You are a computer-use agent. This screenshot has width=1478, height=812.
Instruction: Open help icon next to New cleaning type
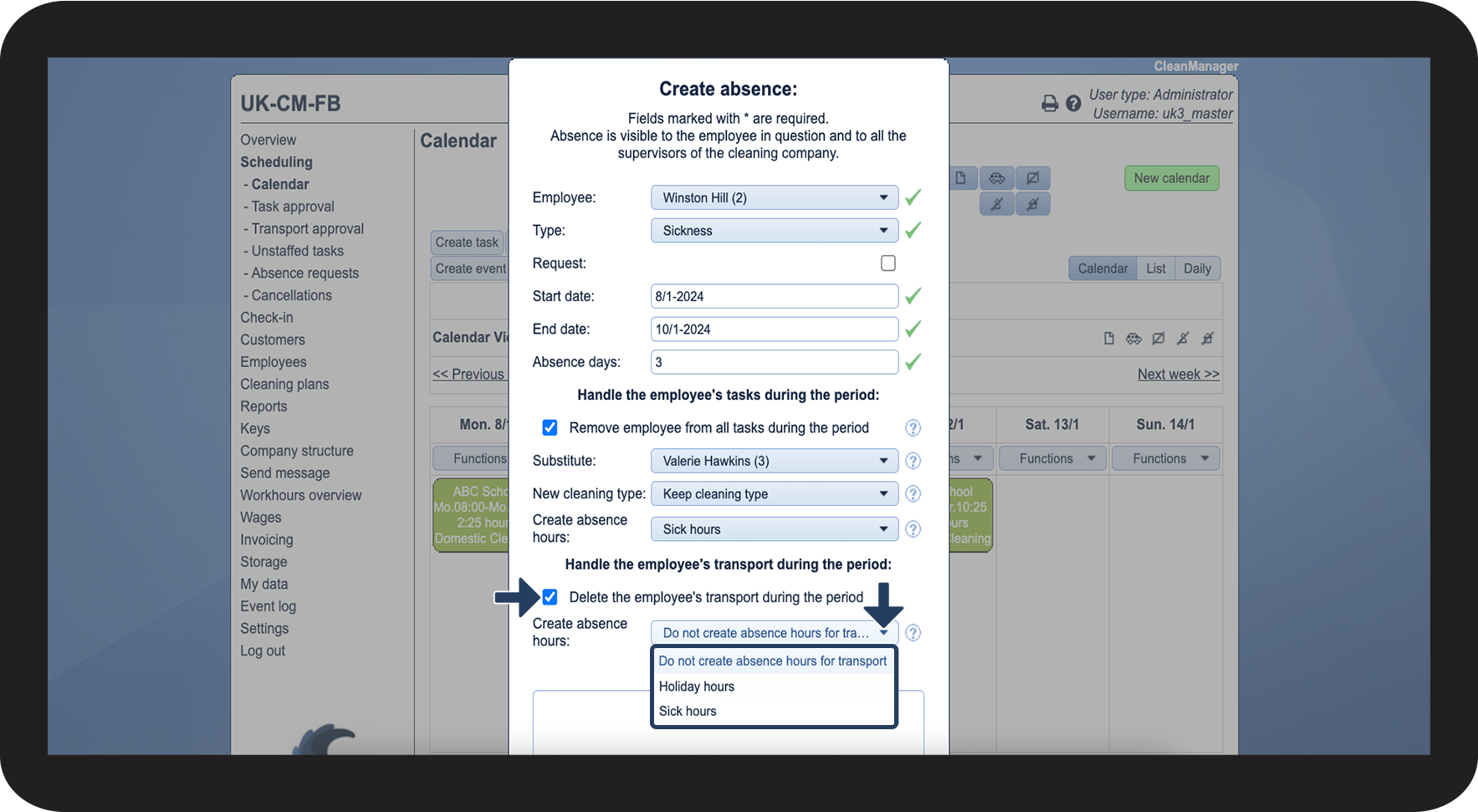(x=913, y=494)
